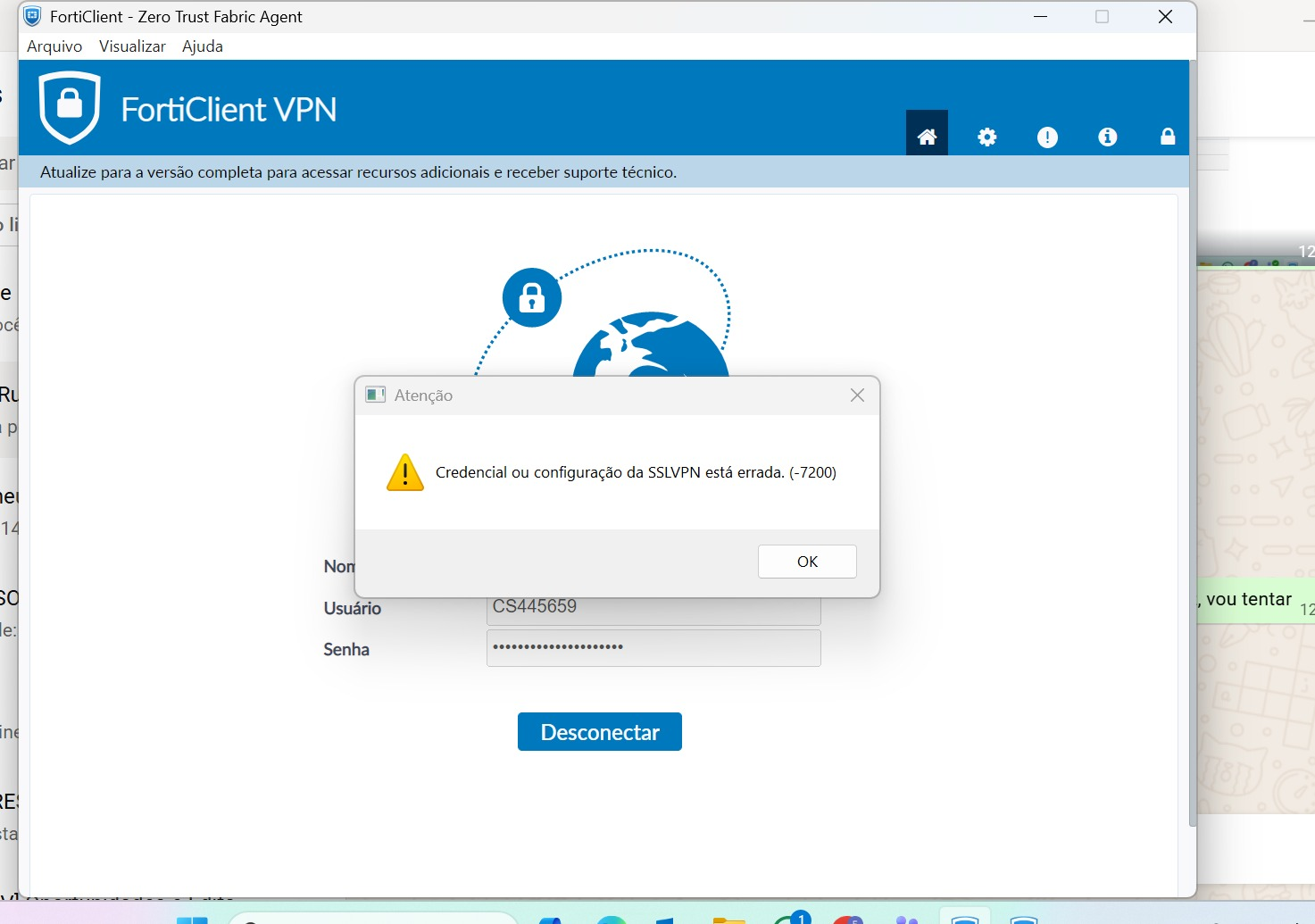This screenshot has width=1315, height=924.
Task: Focus the Usuário field with CS445659
Action: [x=653, y=610]
